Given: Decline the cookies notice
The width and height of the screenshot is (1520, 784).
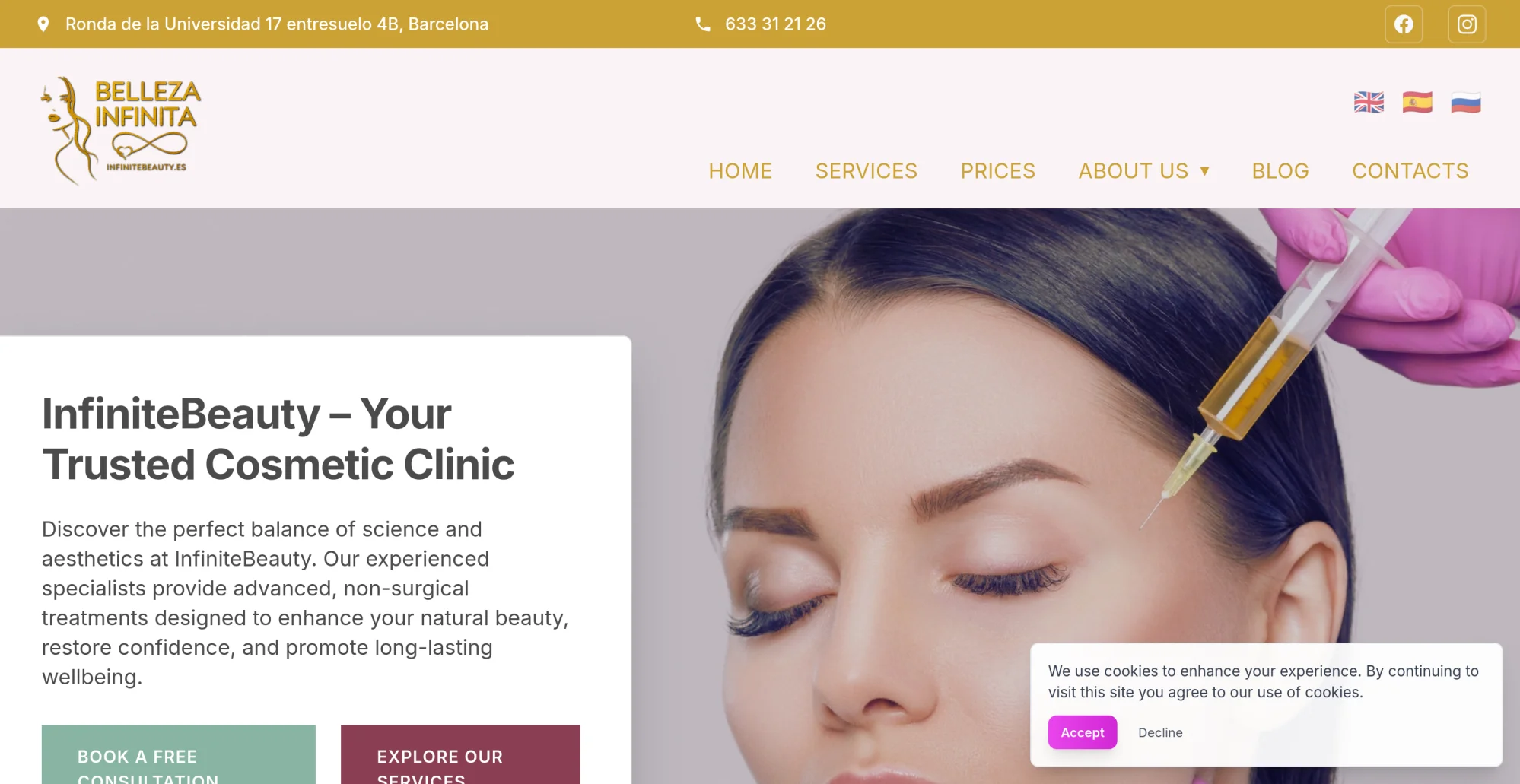Looking at the screenshot, I should 1160,732.
